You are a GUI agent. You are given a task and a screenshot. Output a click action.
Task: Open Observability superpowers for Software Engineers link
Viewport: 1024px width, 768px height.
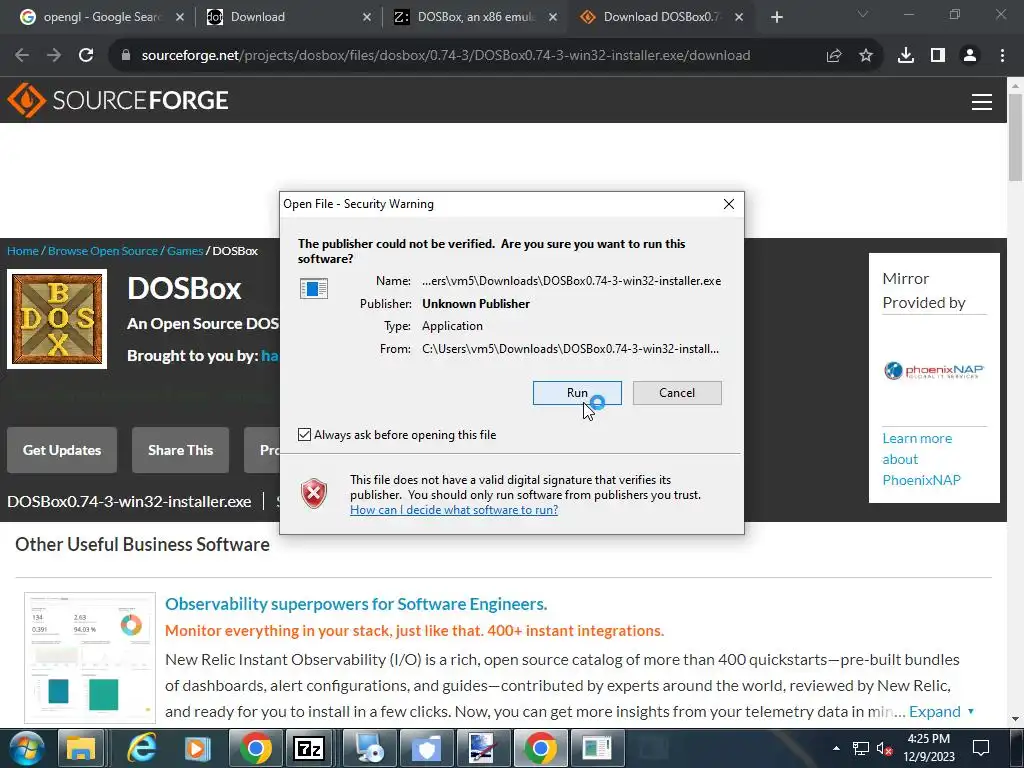[356, 604]
